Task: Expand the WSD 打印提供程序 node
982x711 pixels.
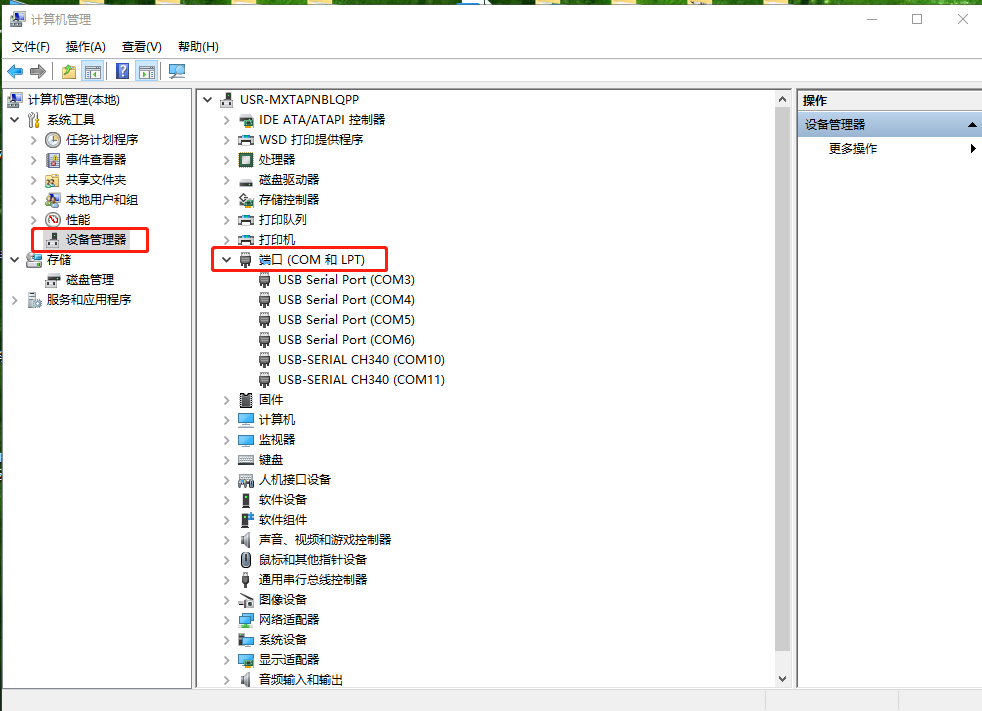Action: pyautogui.click(x=227, y=140)
